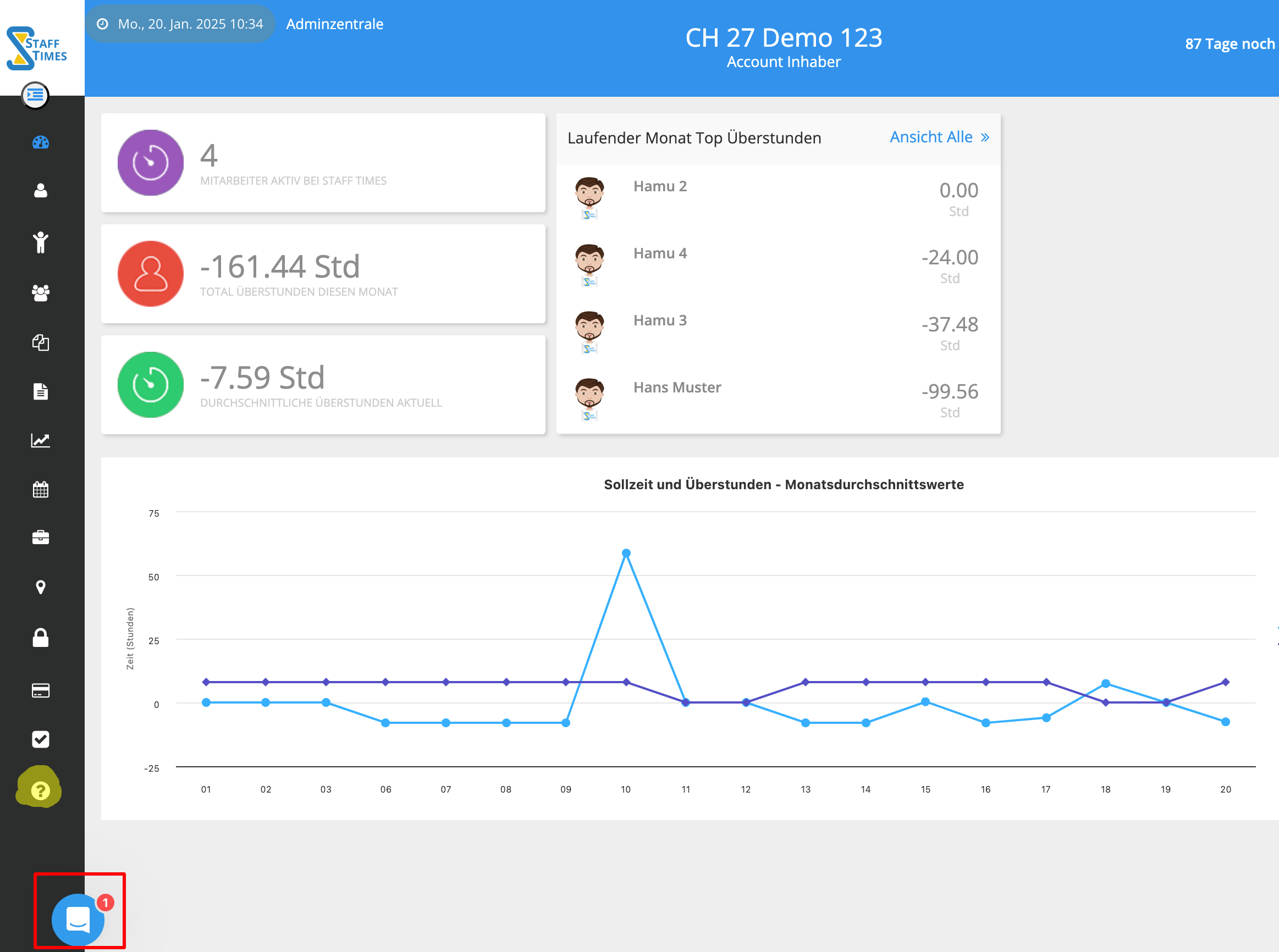Click the chart peak point on day 10
Viewport: 1279px width, 952px height.
626,553
